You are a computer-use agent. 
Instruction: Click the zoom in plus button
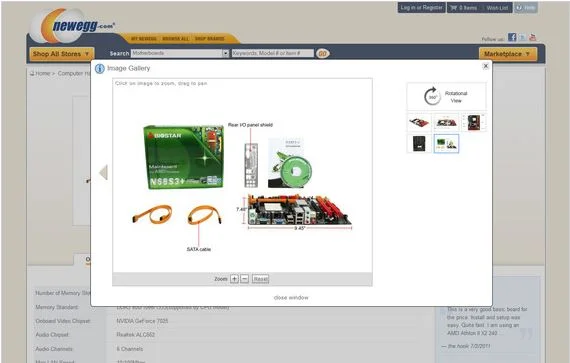point(234,279)
